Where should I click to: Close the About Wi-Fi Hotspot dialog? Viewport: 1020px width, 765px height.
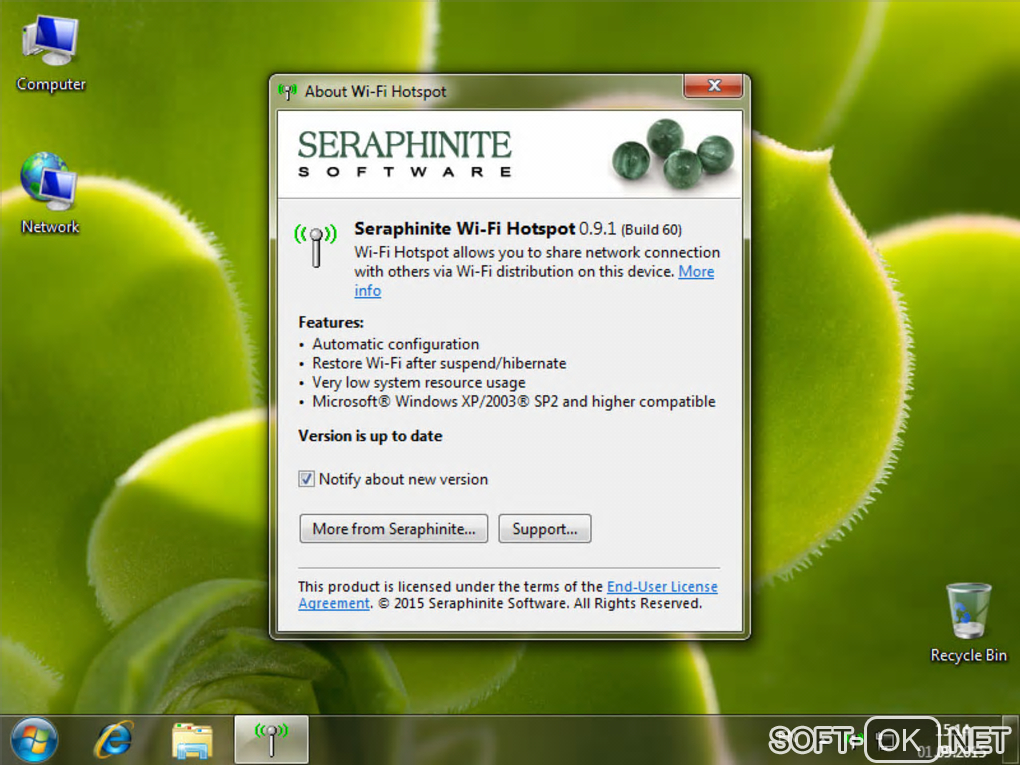pos(714,86)
